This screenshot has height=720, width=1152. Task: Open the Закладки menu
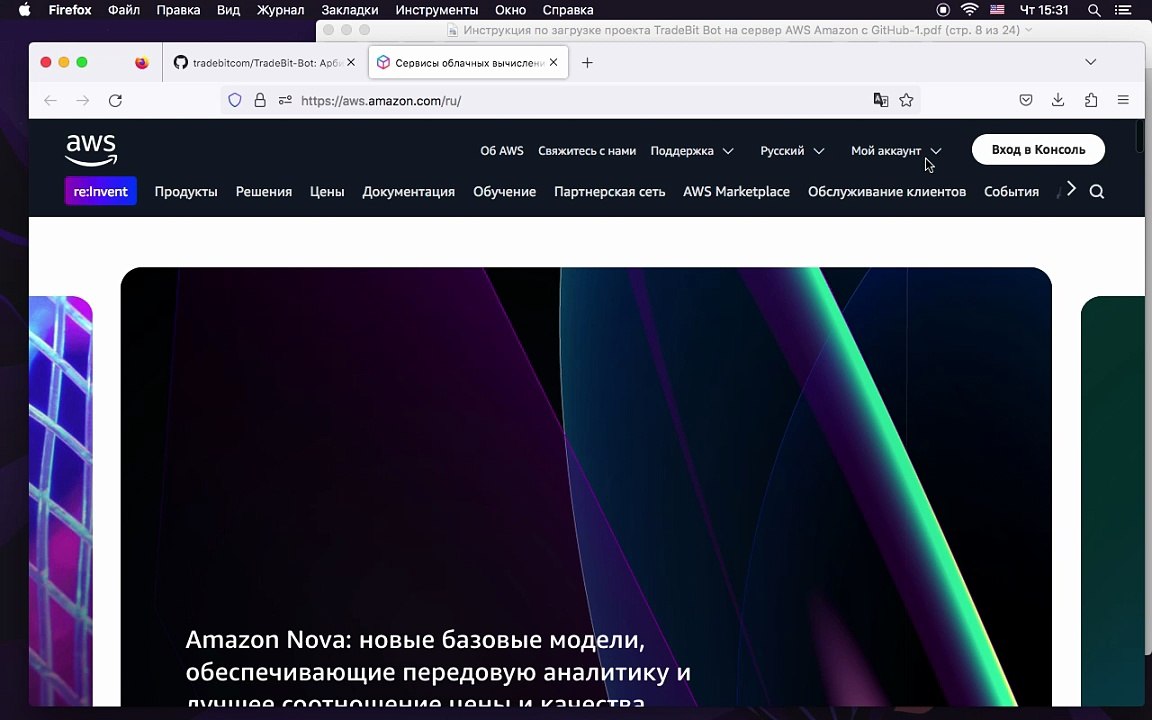(350, 10)
